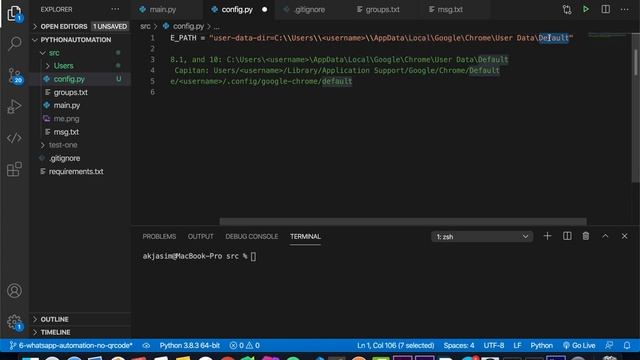Click the git branch 6-whatsapp-automation-no-qrcode
This screenshot has width=640, height=360.
[71, 345]
